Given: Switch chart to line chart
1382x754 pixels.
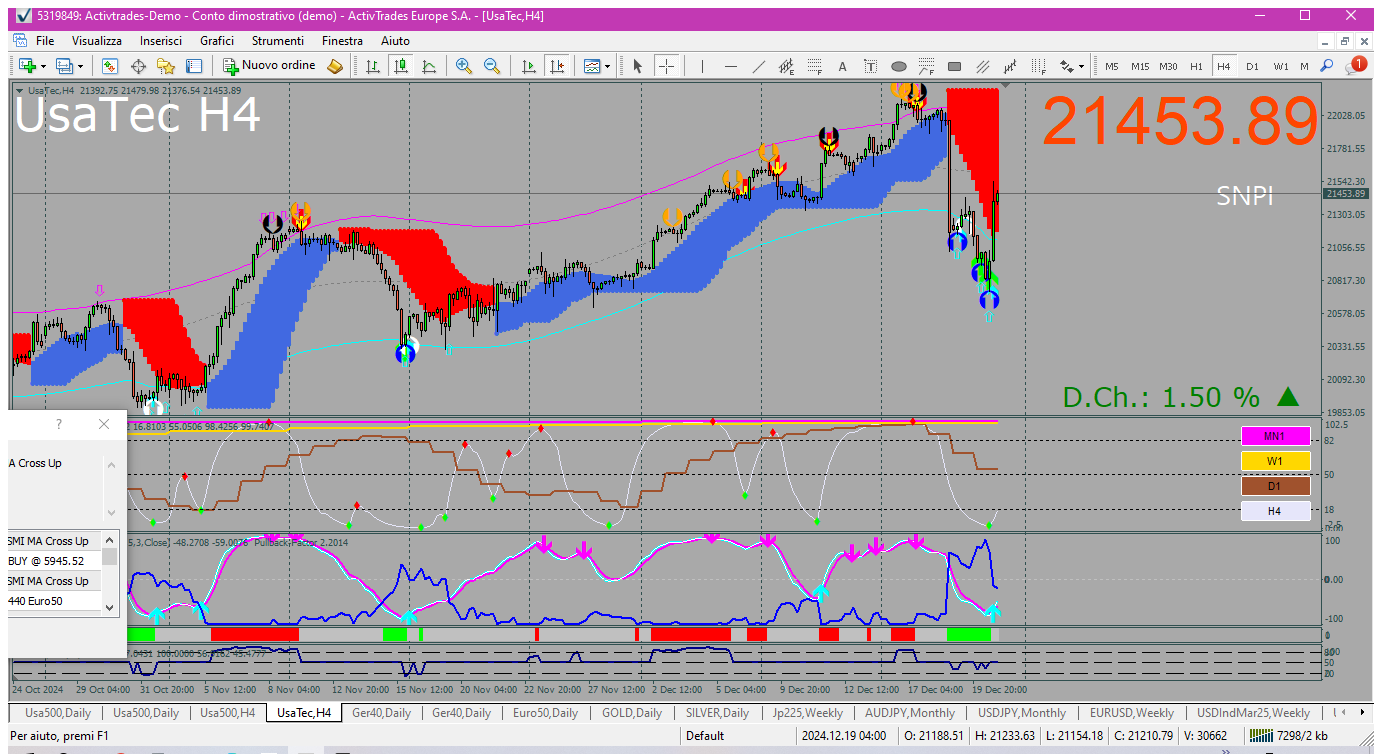Looking at the screenshot, I should click(429, 66).
